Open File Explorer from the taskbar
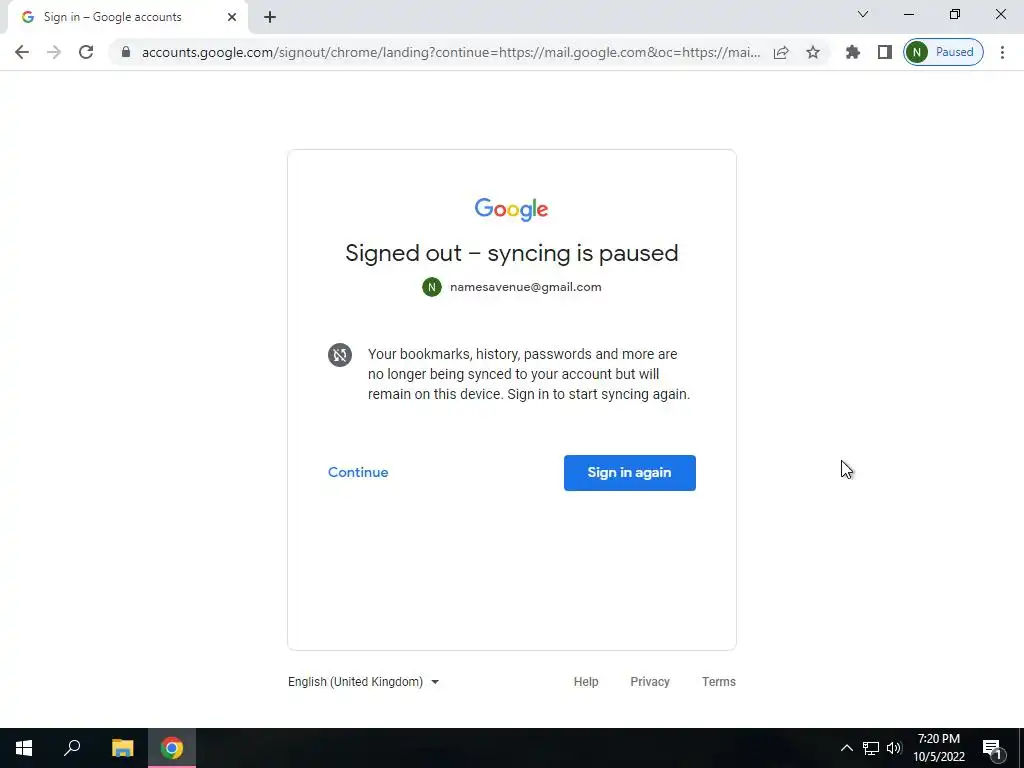The height and width of the screenshot is (768, 1024). pos(123,748)
